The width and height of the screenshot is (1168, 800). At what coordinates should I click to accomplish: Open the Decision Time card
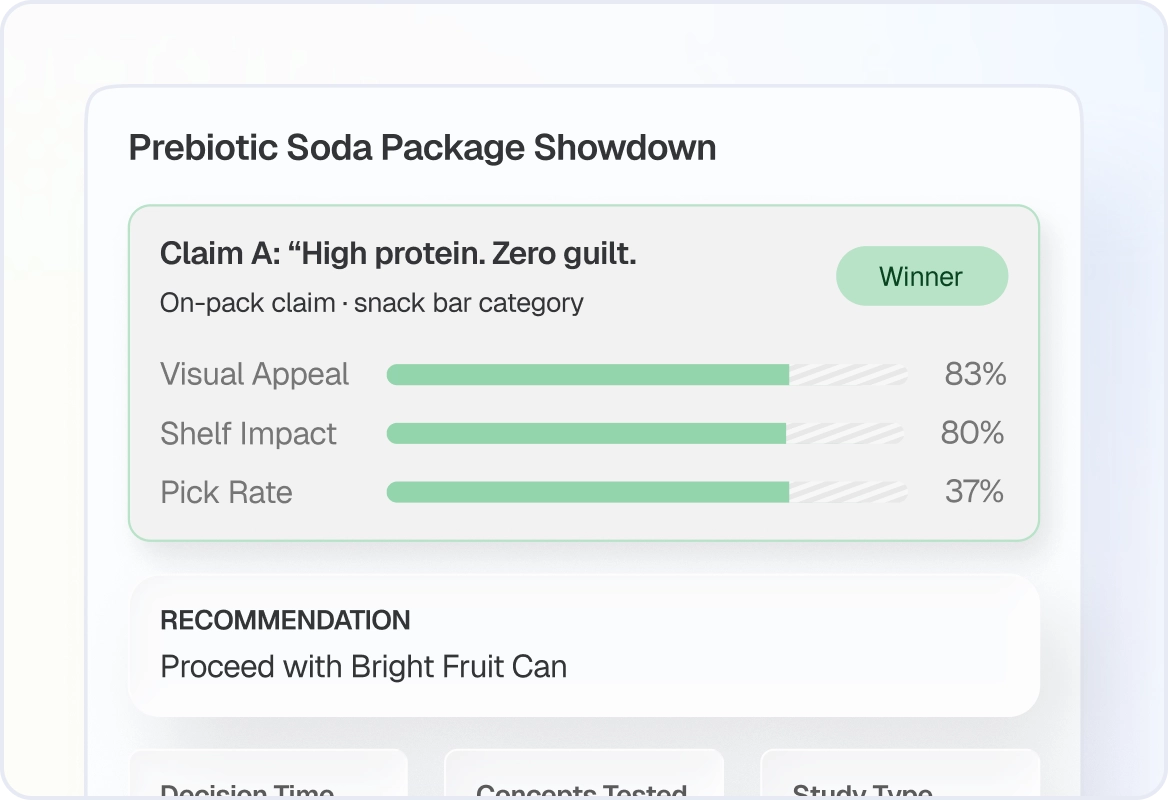tap(269, 774)
